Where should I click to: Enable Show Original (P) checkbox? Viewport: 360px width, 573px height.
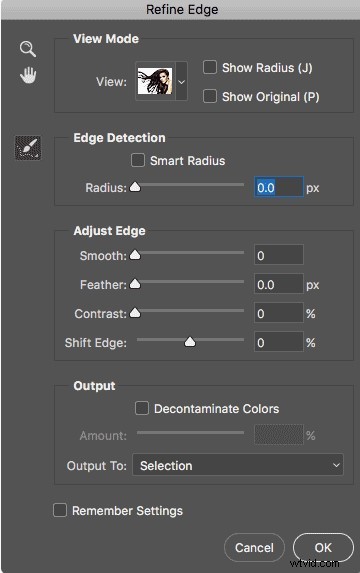(210, 96)
